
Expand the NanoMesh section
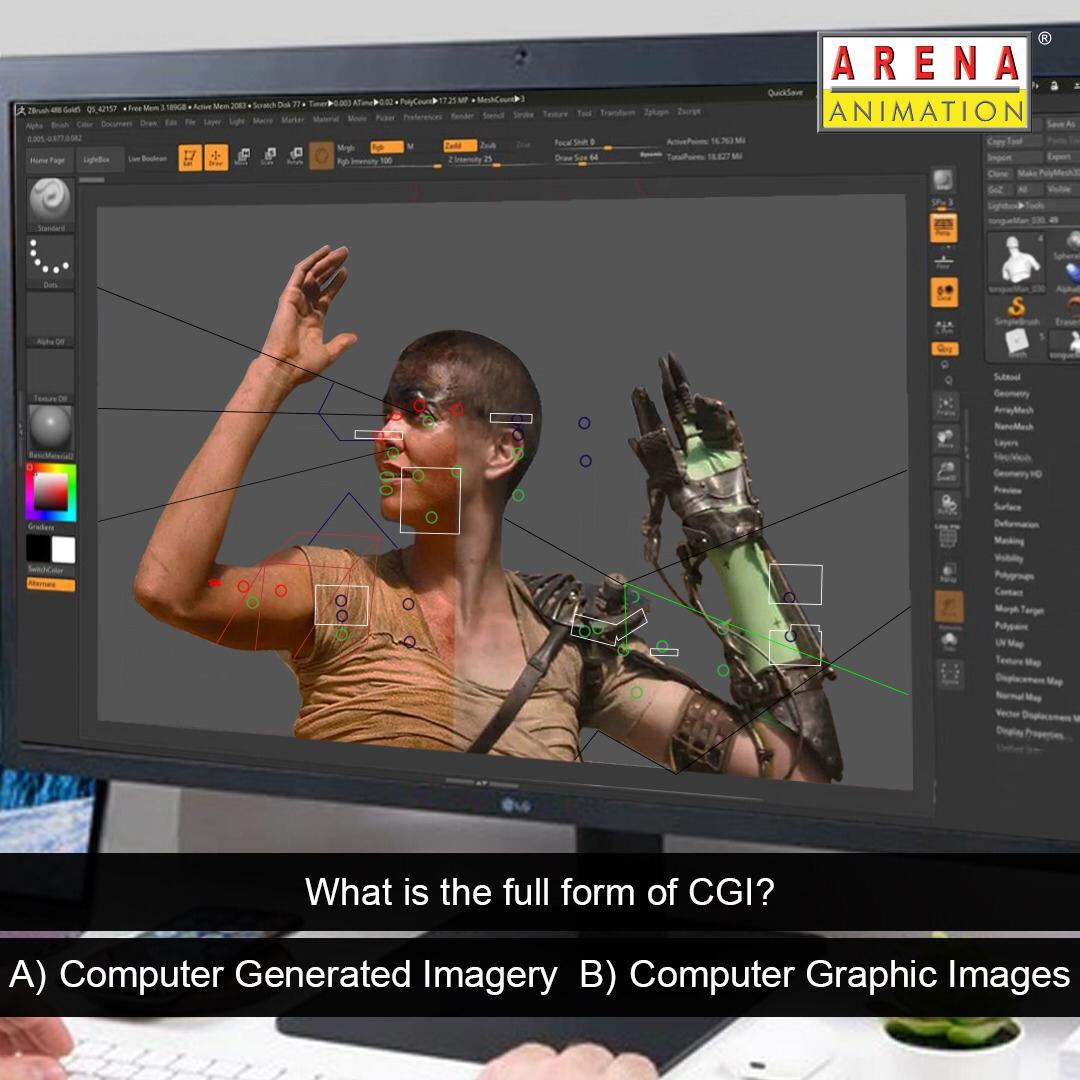point(1014,426)
